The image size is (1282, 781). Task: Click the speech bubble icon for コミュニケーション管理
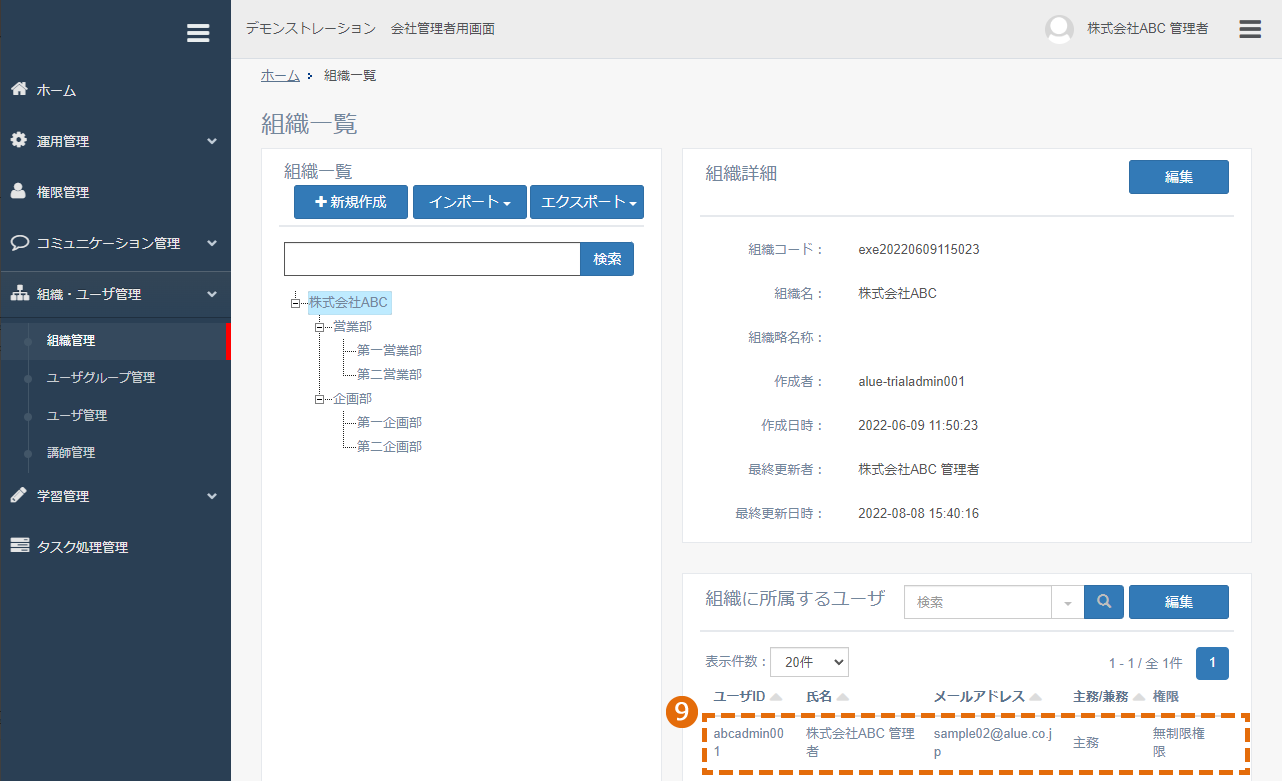click(x=19, y=242)
